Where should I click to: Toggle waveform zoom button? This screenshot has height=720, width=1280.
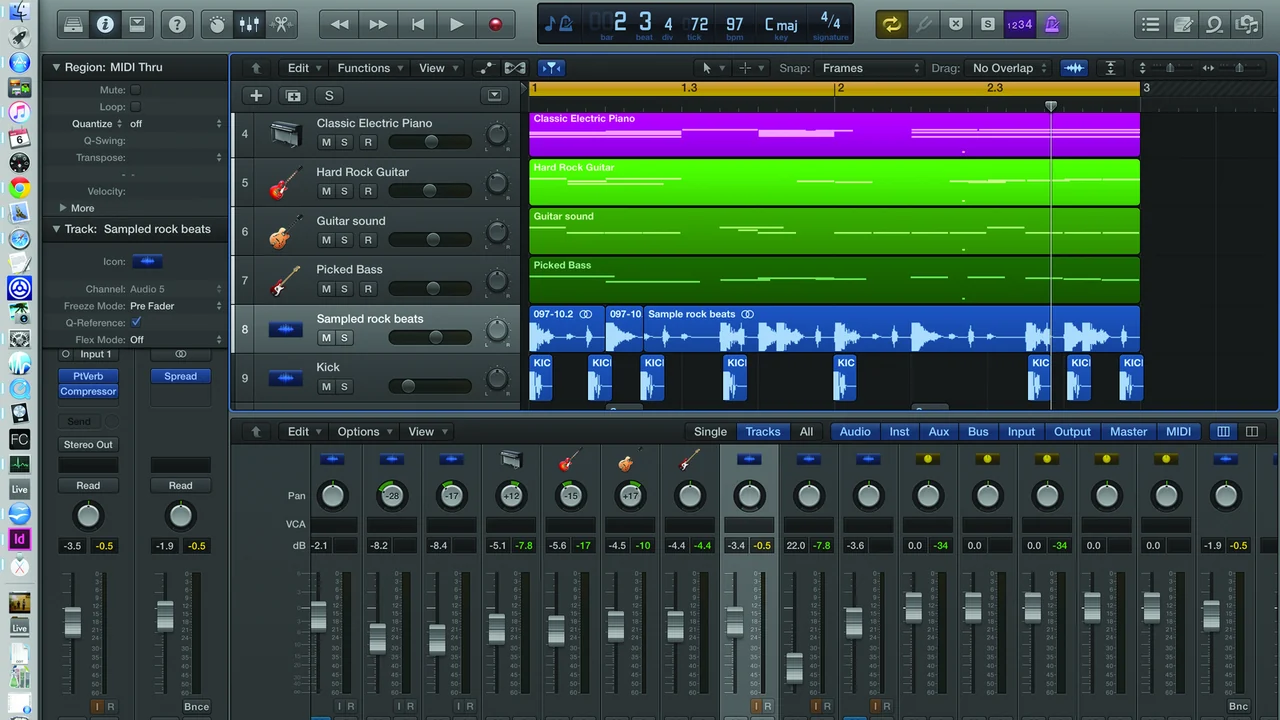[1074, 68]
